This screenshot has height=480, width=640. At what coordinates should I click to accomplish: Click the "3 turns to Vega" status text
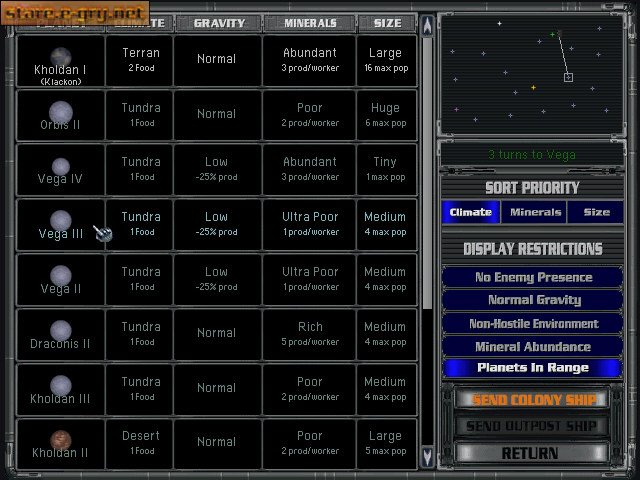532,155
